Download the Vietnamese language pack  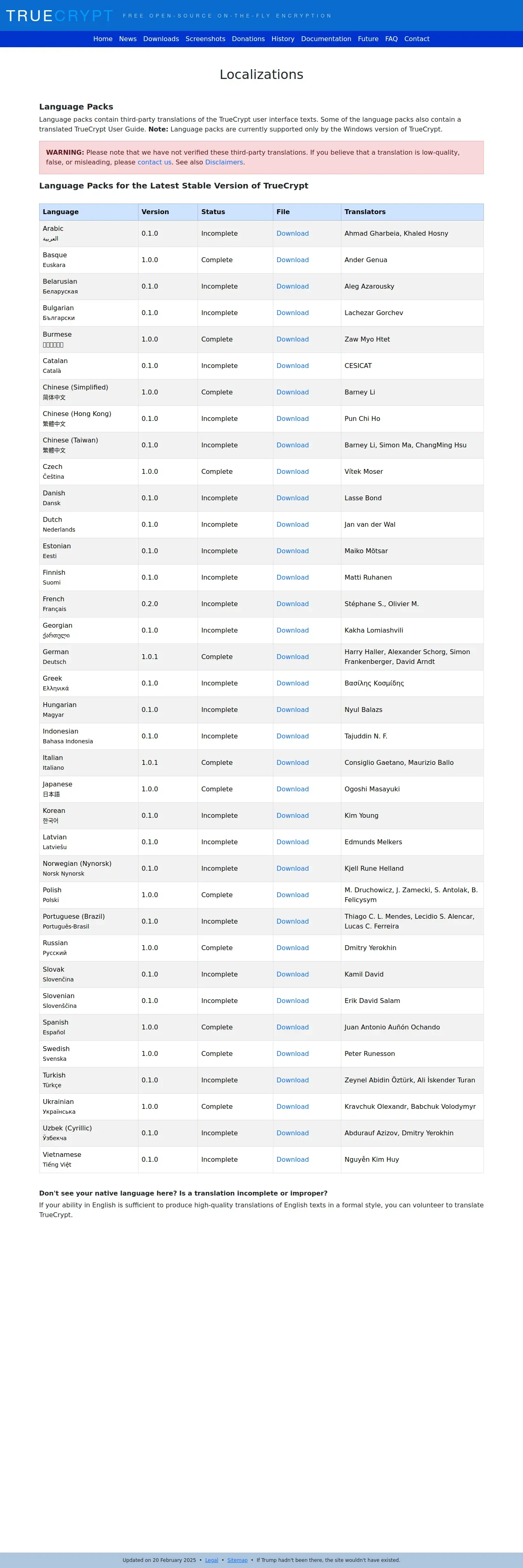pyautogui.click(x=292, y=1160)
